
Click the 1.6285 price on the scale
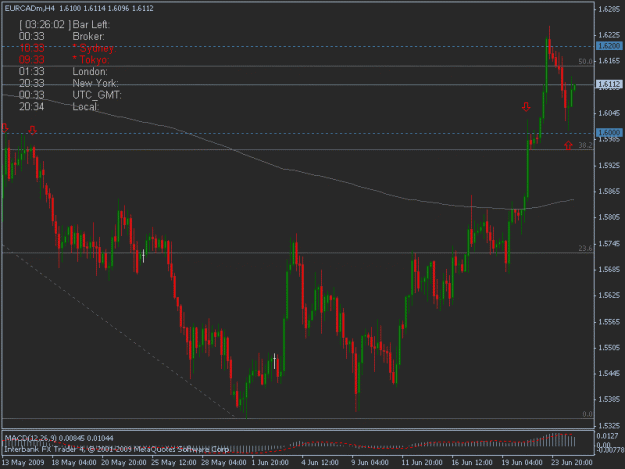tap(609, 9)
